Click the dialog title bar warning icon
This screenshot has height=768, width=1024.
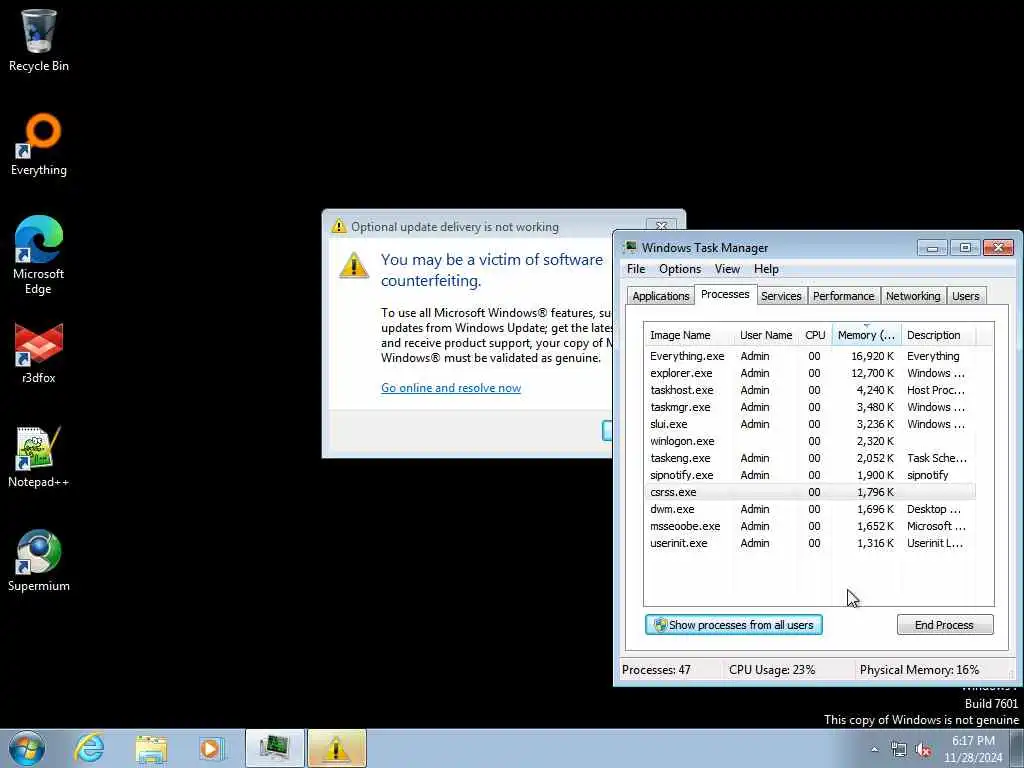tap(339, 226)
